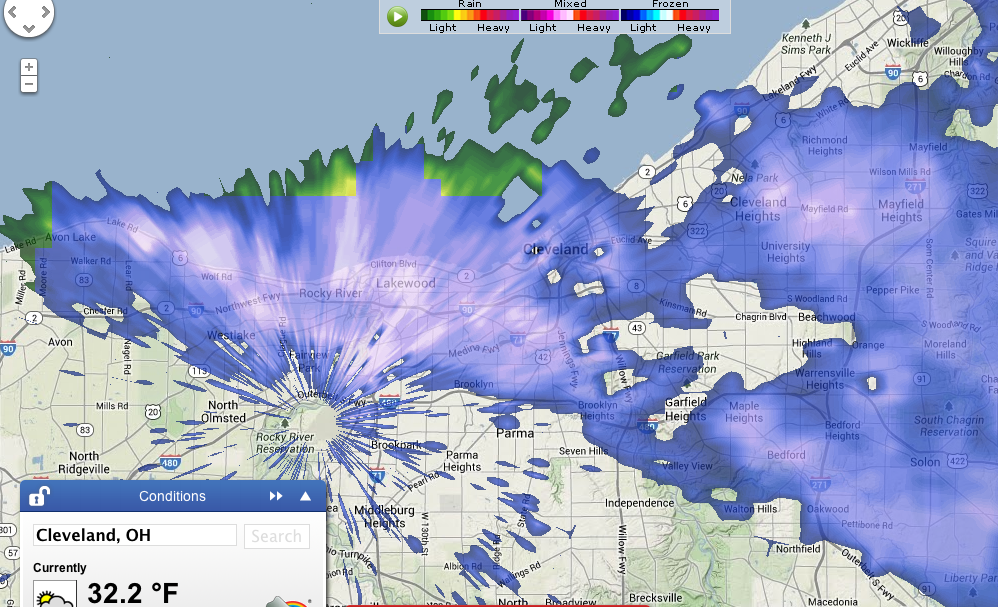The image size is (998, 607).
Task: Click the Brecksville label
Action: click(656, 598)
